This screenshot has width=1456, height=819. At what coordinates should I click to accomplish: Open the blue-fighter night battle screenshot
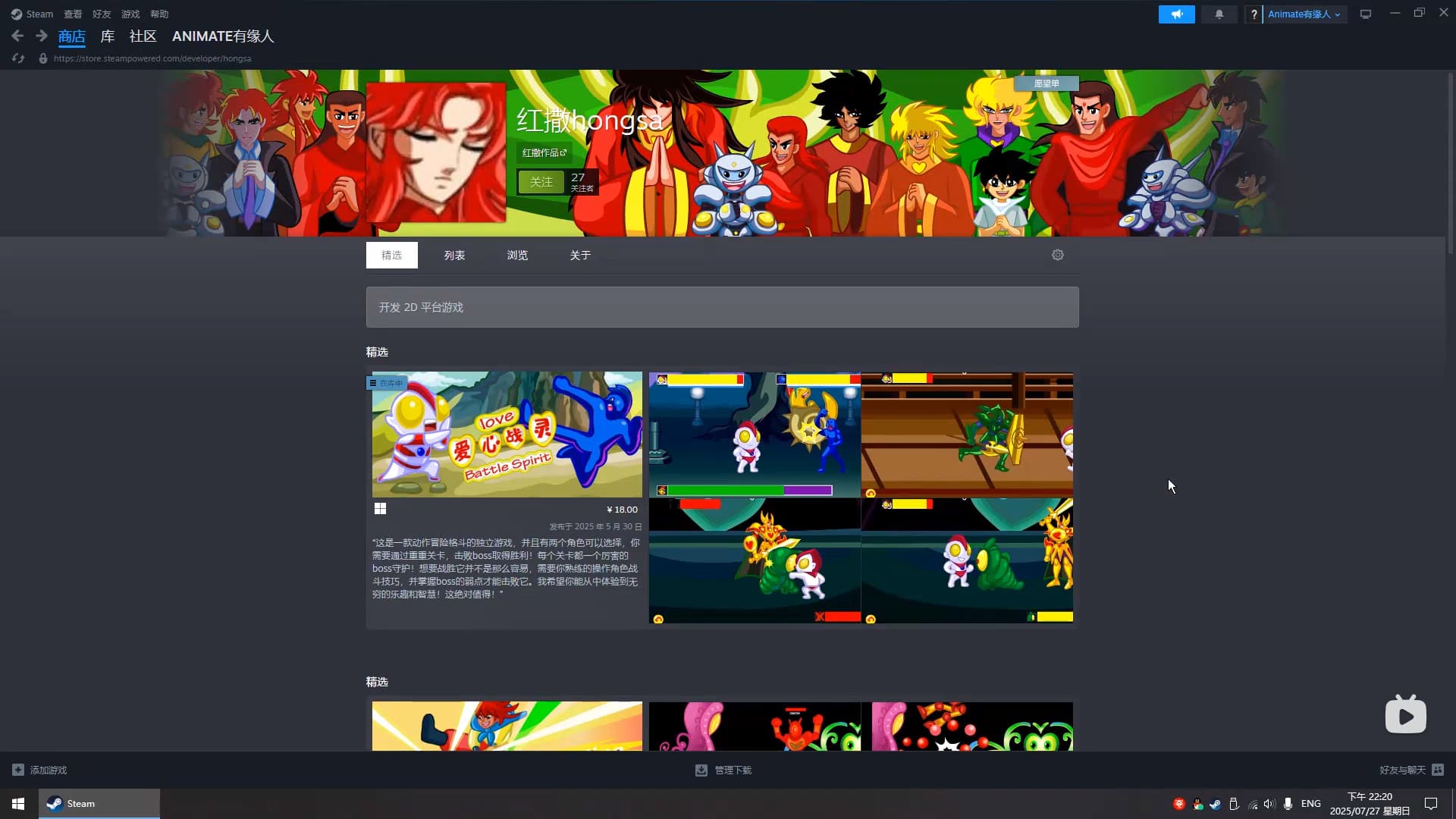pos(755,435)
